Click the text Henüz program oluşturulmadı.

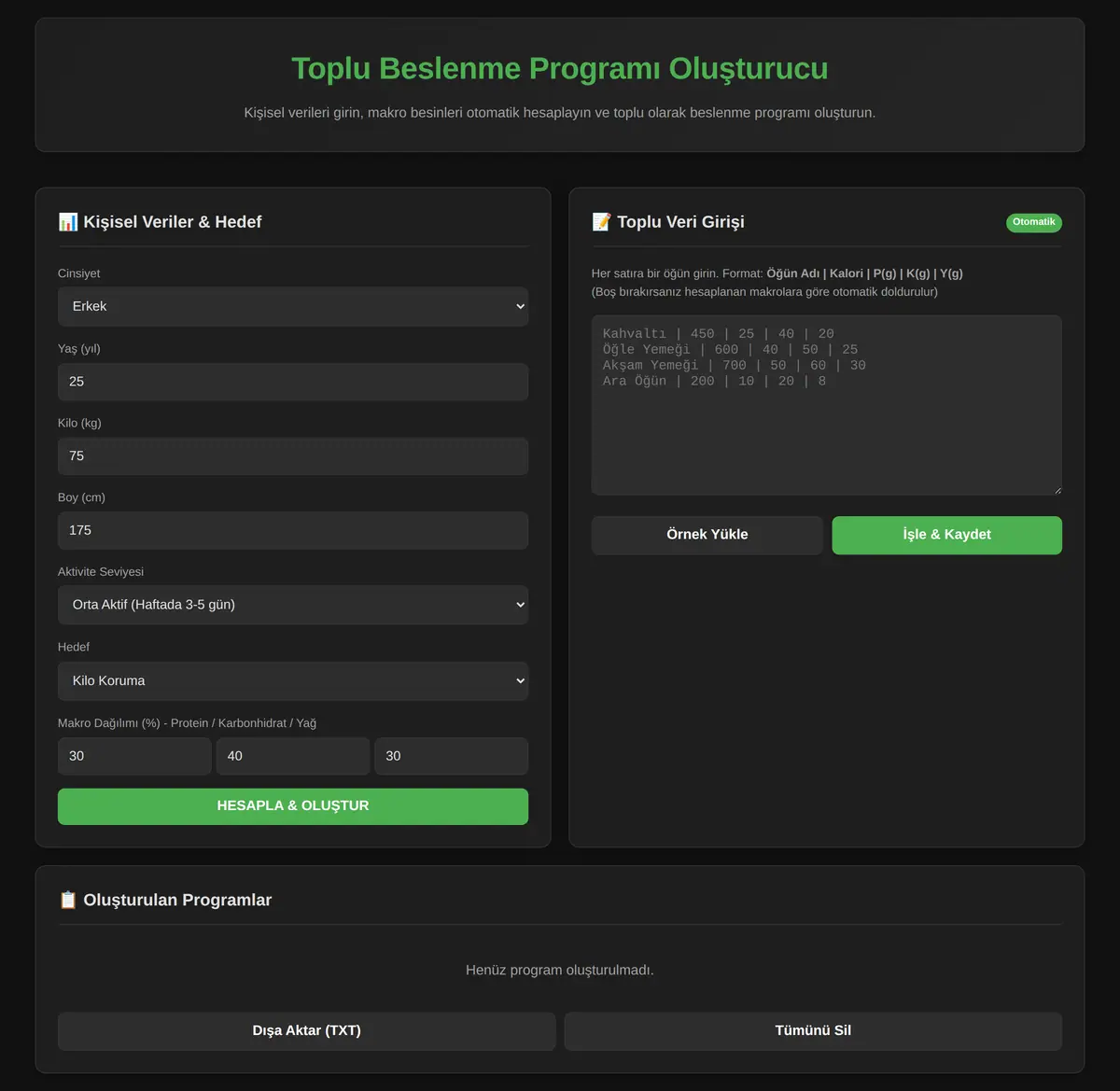[x=560, y=971]
